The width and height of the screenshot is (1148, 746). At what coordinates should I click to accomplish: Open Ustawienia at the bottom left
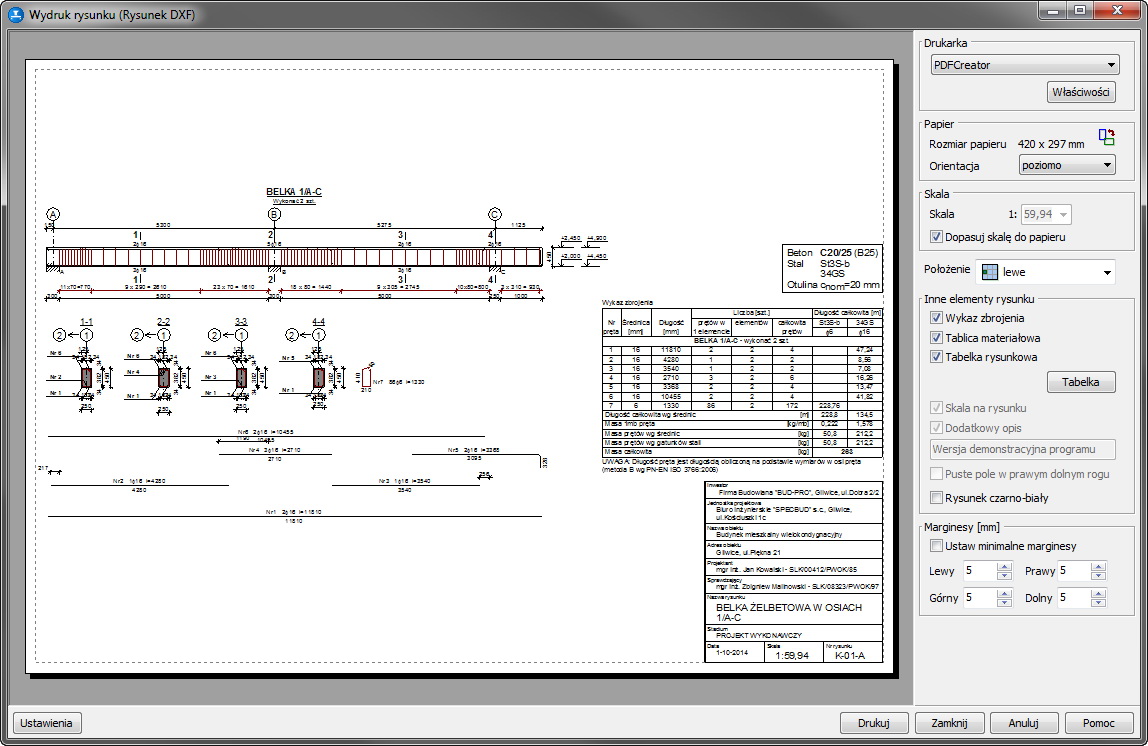point(46,723)
